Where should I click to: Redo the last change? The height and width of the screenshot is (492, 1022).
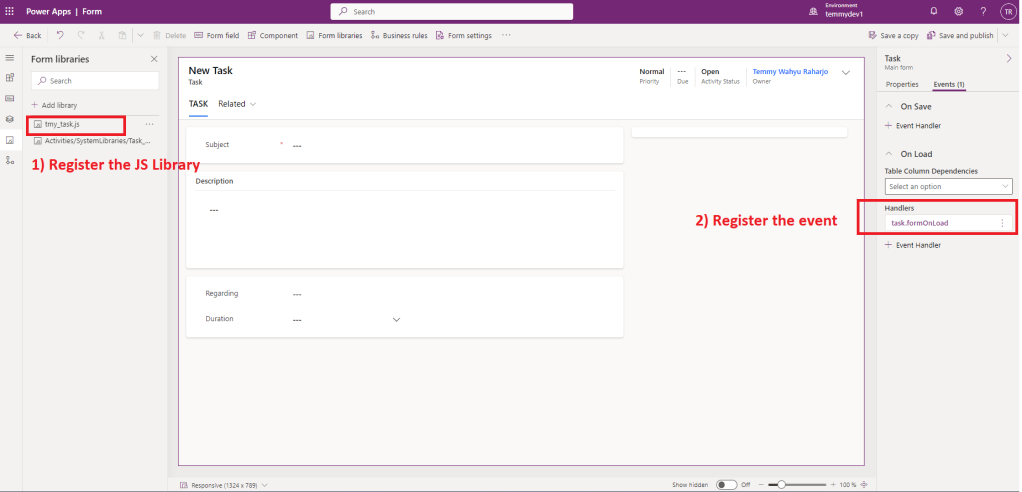pyautogui.click(x=81, y=35)
